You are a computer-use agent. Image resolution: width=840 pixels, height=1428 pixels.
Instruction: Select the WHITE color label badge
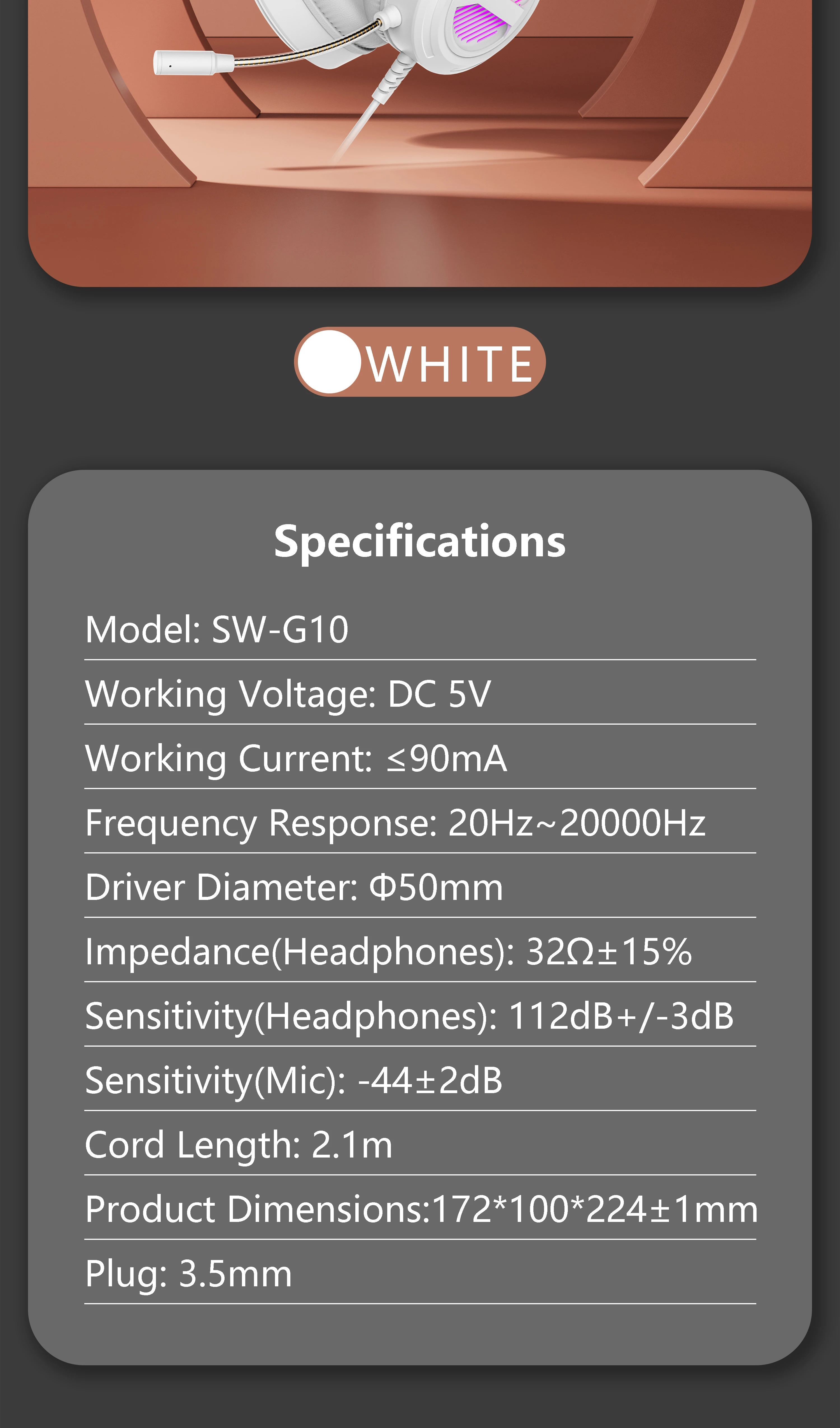pyautogui.click(x=419, y=361)
